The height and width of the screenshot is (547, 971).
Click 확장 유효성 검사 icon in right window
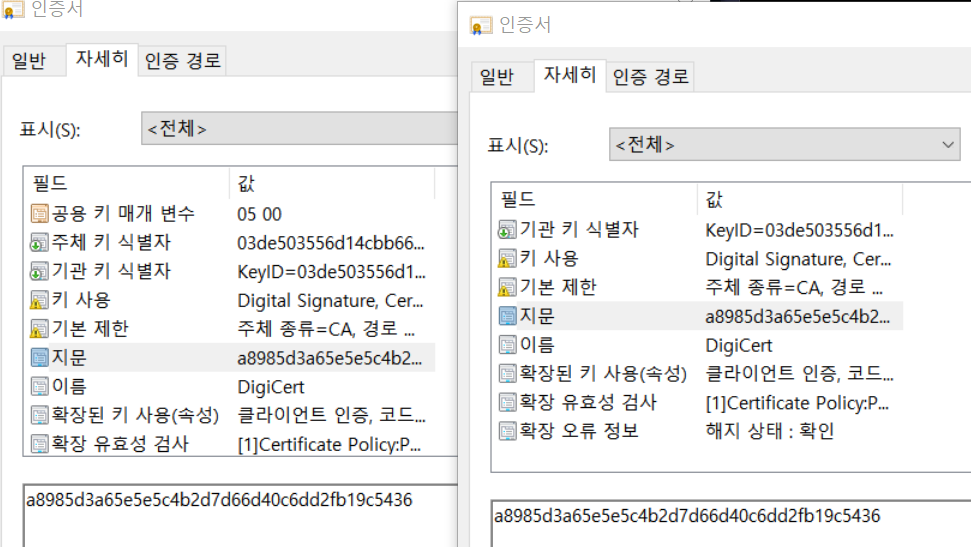click(507, 402)
